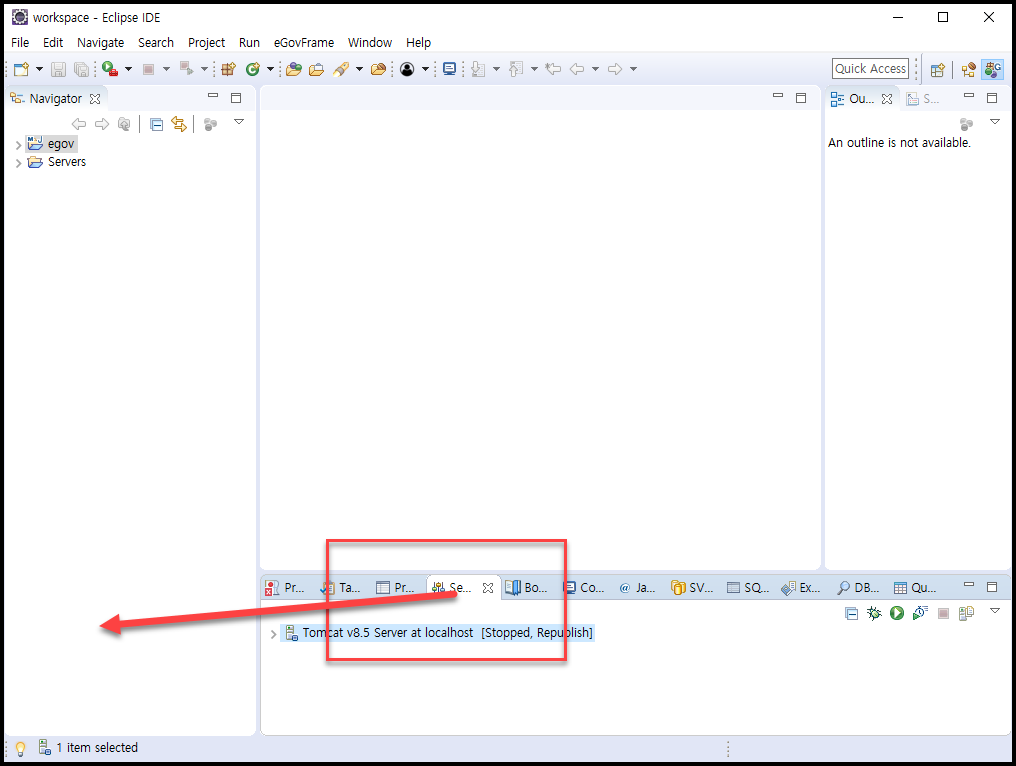This screenshot has width=1016, height=766.
Task: Click the Quick Access field
Action: [x=870, y=68]
